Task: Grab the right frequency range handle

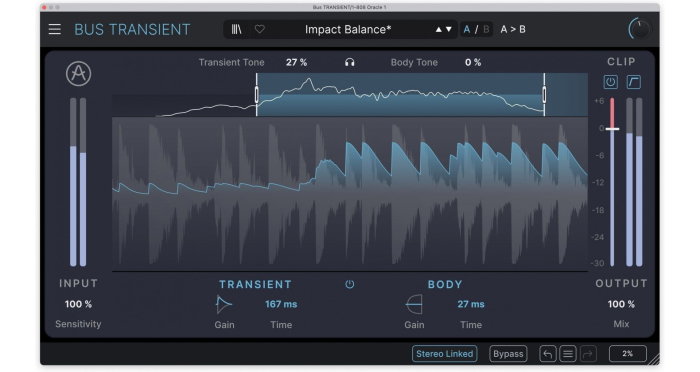Action: tap(544, 95)
